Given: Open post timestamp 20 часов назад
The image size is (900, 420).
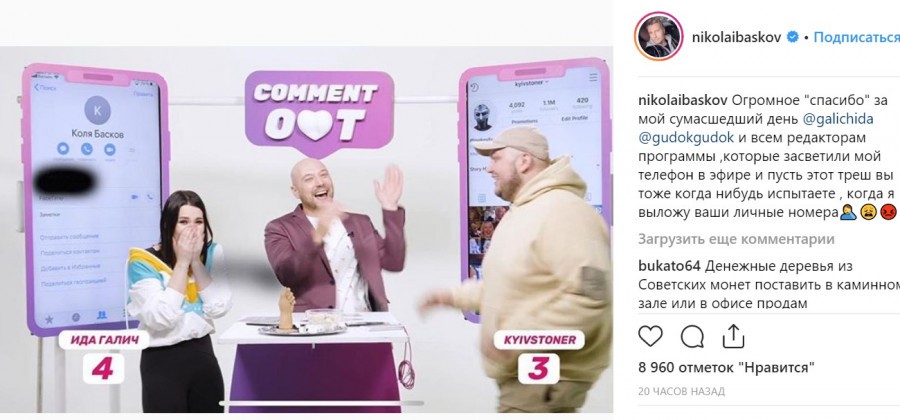Looking at the screenshot, I should pos(681,391).
